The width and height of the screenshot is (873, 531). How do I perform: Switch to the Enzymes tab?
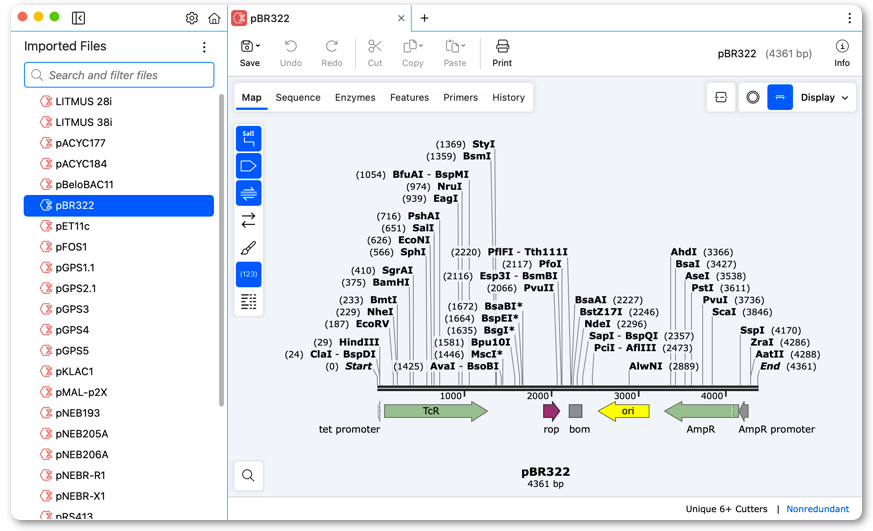(x=355, y=97)
